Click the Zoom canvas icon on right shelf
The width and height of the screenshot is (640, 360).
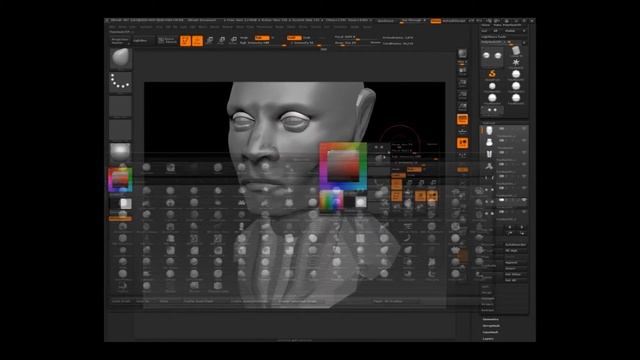[462, 84]
